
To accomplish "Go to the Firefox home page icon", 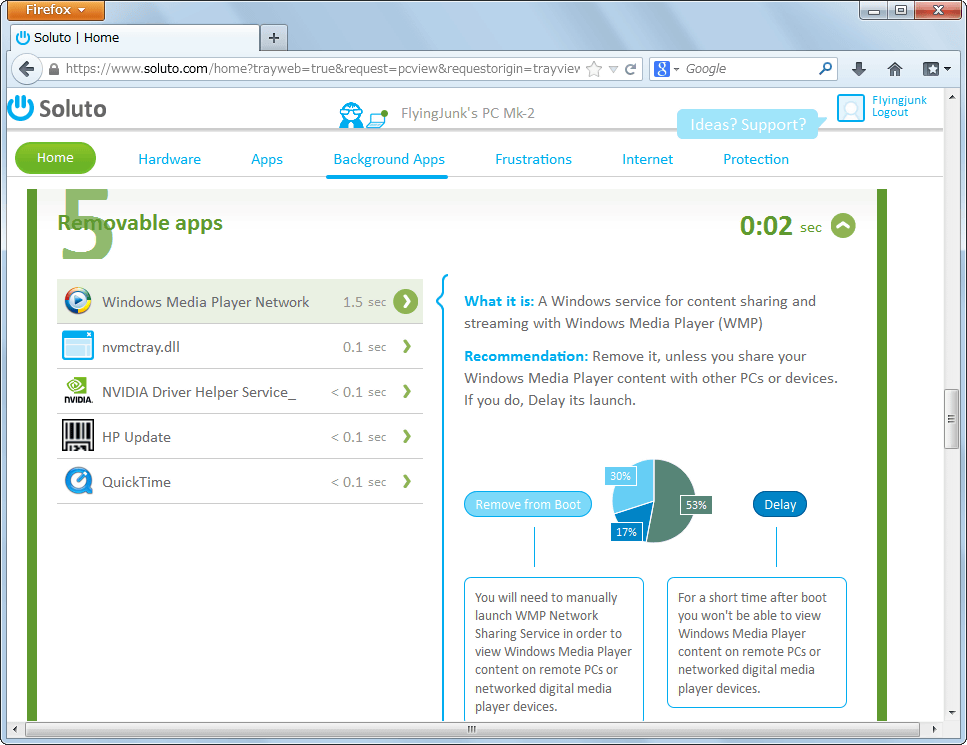I will 895,69.
